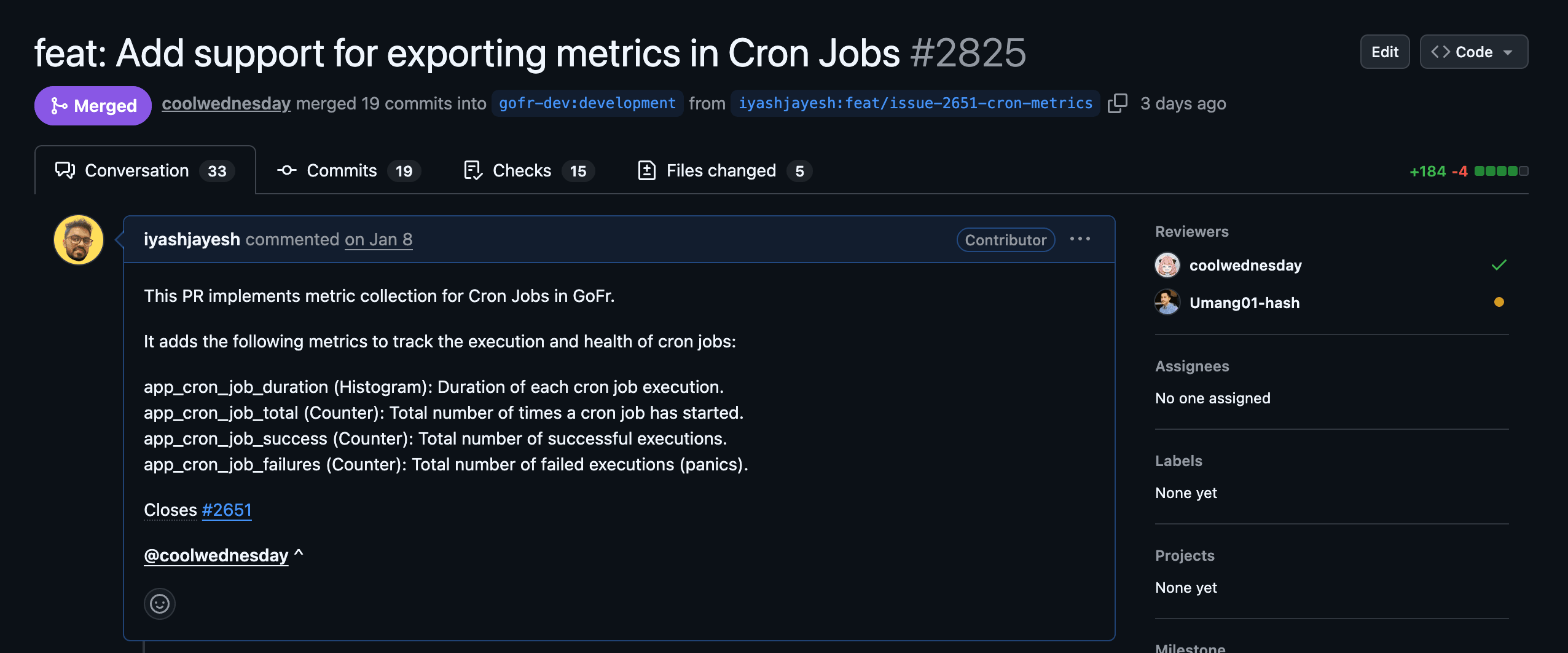This screenshot has width=1568, height=653.
Task: Click iyashjayesh's profile avatar
Action: click(79, 240)
